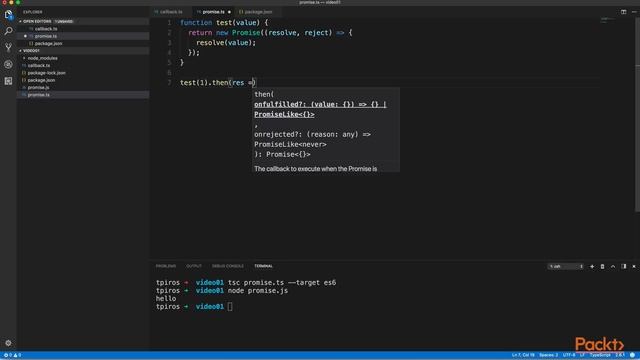Move the panel to the side
The width and height of the screenshot is (640, 360).
point(623,267)
